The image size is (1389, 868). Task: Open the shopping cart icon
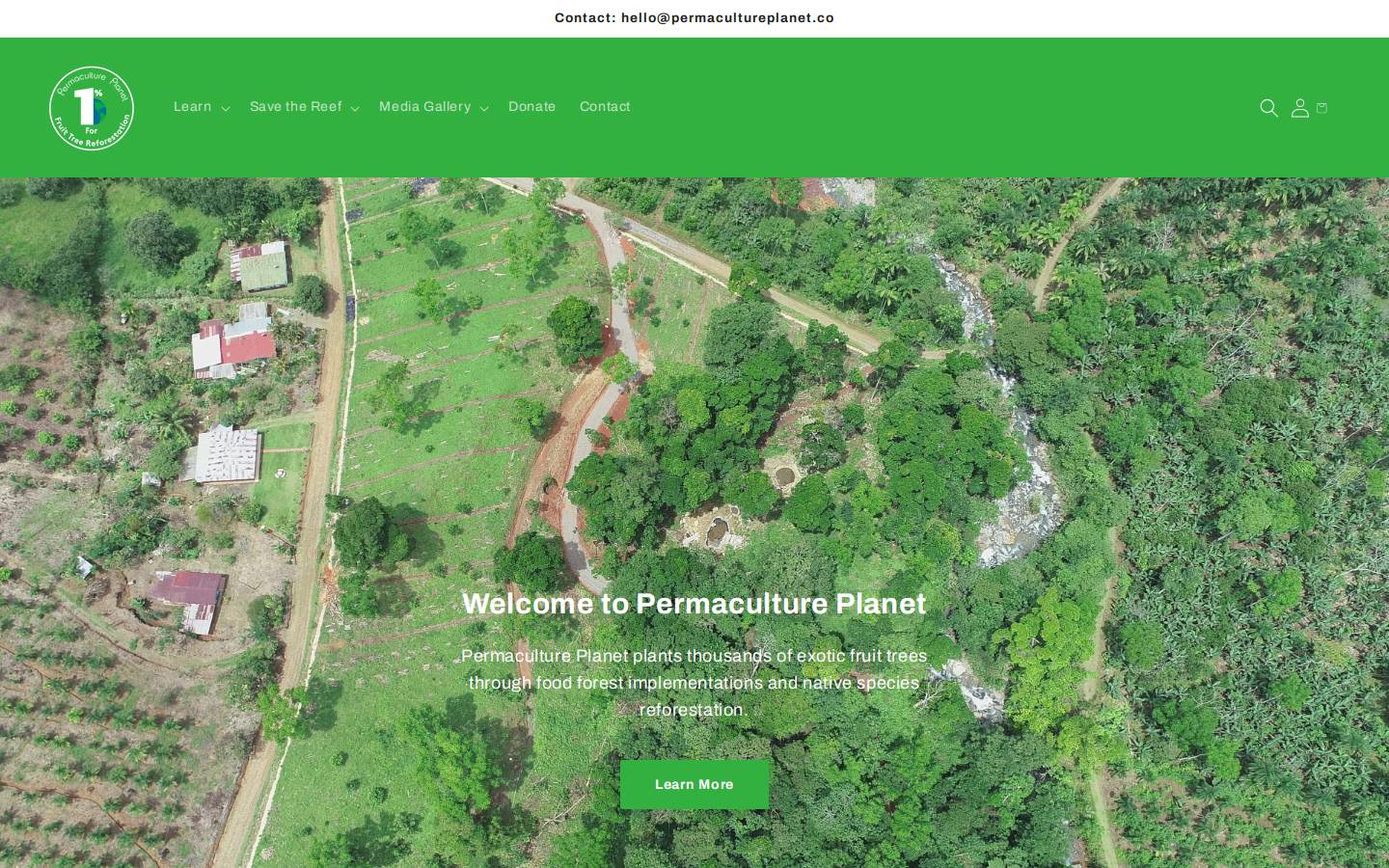point(1321,108)
